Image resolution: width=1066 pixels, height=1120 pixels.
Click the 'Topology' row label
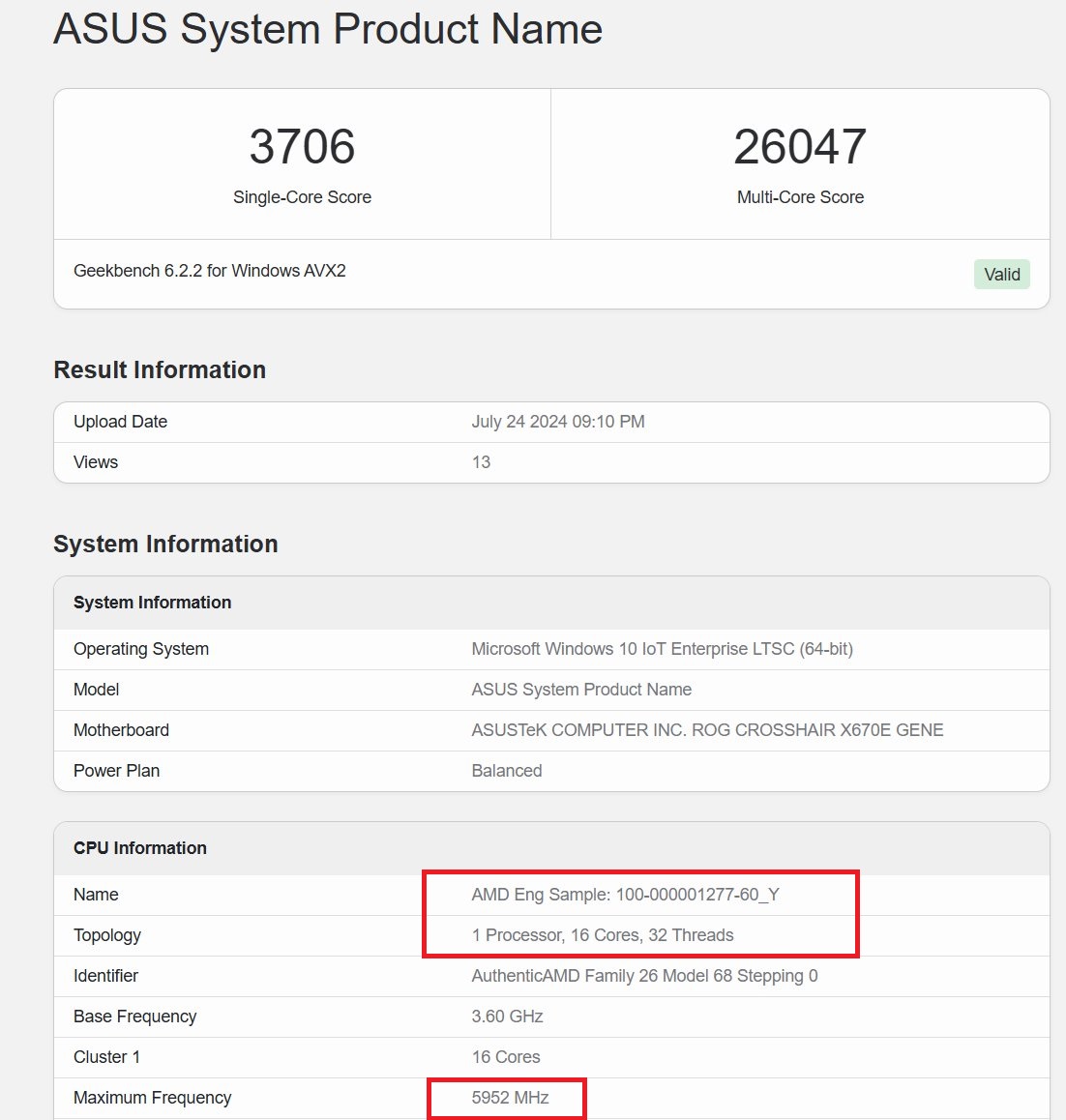[107, 935]
